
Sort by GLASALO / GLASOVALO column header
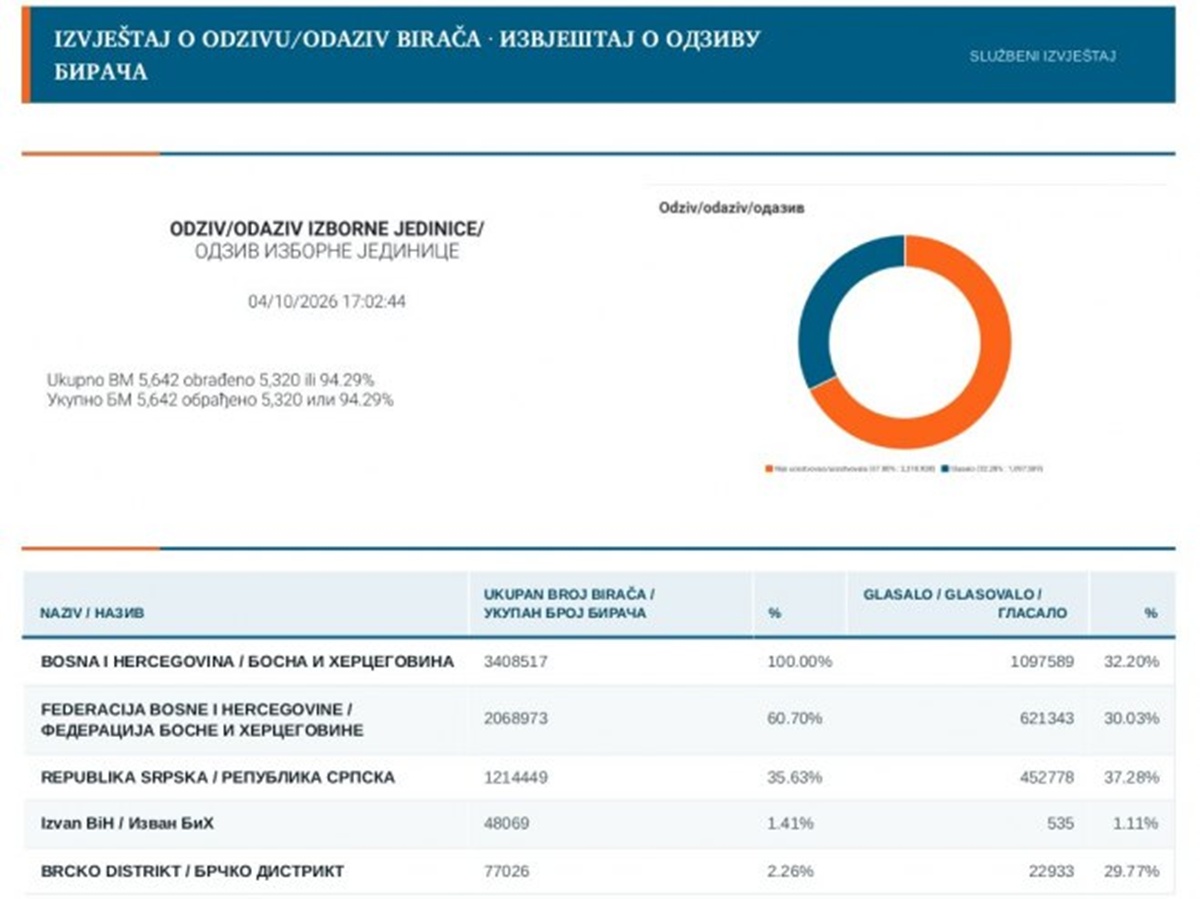point(967,604)
